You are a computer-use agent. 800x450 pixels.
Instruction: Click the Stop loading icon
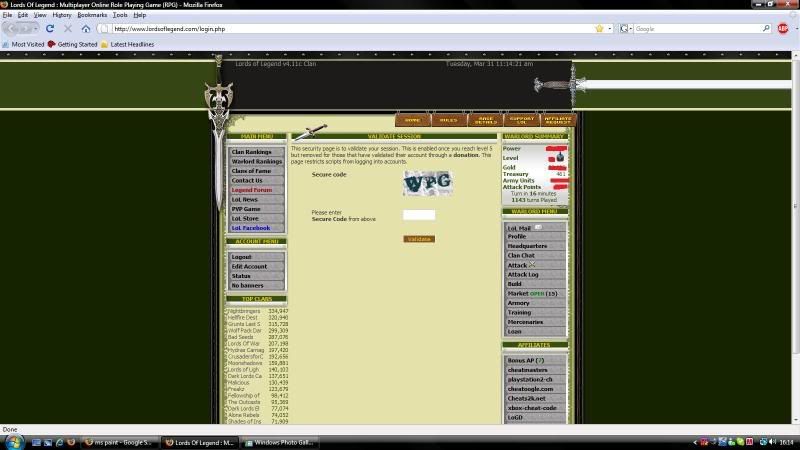[67, 29]
